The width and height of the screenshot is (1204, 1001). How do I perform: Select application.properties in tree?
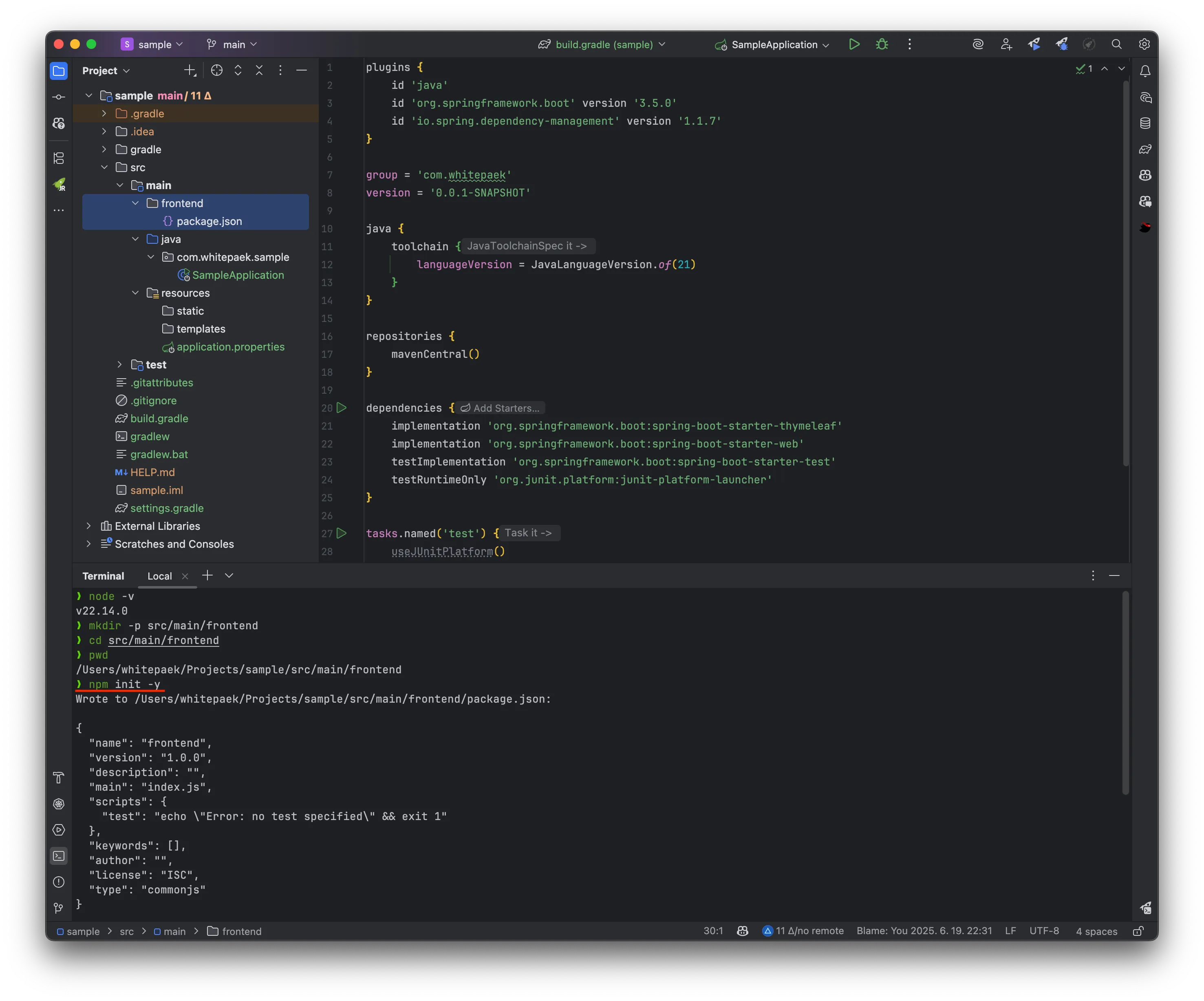coord(224,347)
